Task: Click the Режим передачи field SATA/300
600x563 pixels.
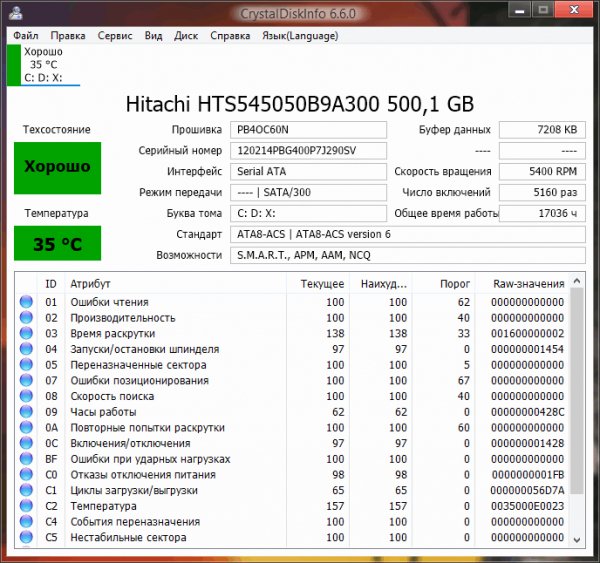Action: (308, 192)
